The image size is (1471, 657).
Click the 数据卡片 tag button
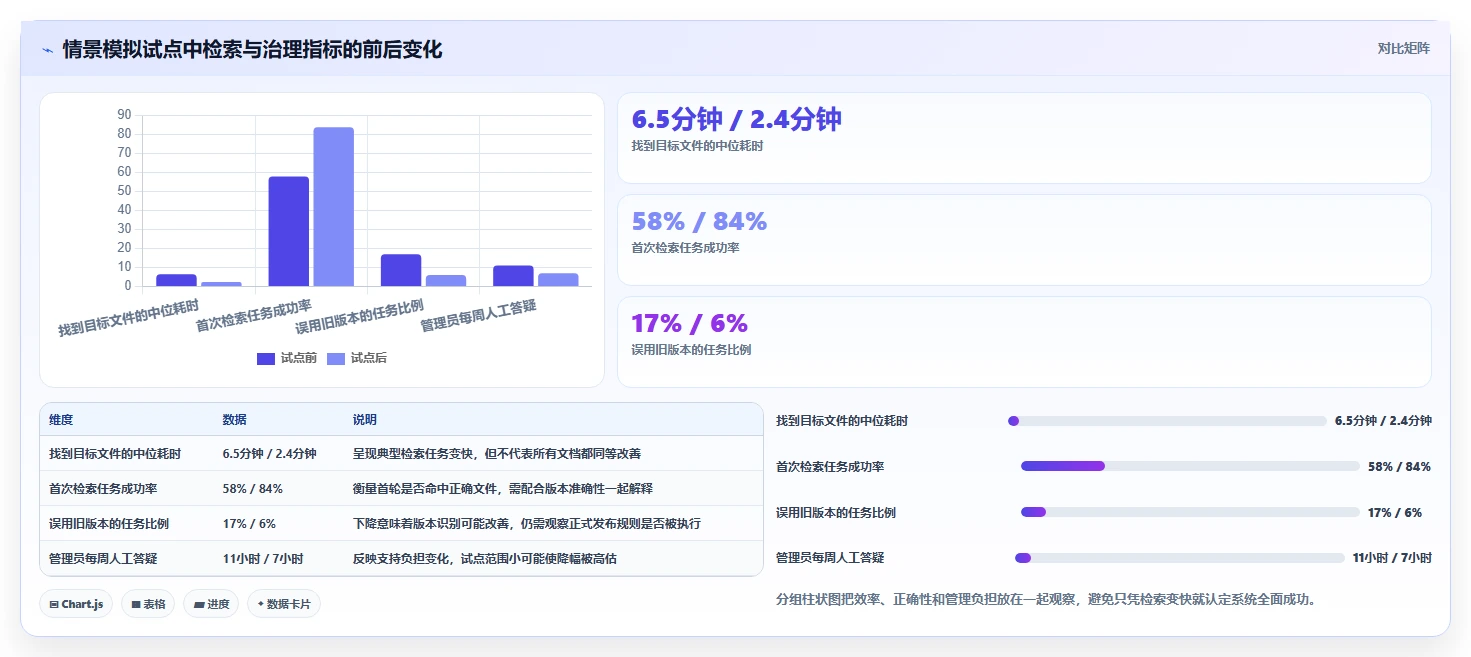click(x=284, y=604)
